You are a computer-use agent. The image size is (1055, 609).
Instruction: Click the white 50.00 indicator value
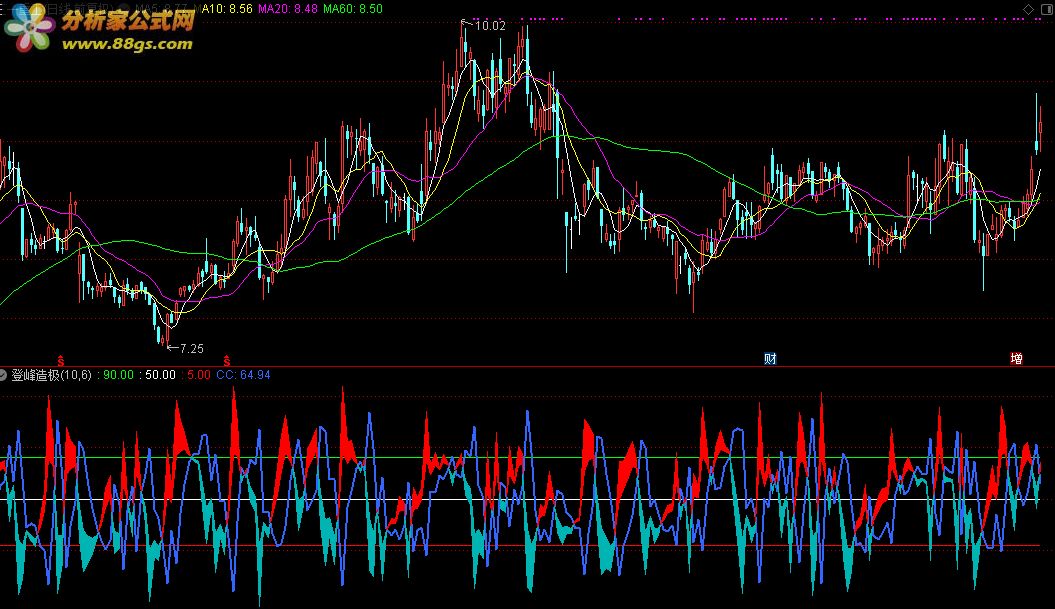click(160, 375)
